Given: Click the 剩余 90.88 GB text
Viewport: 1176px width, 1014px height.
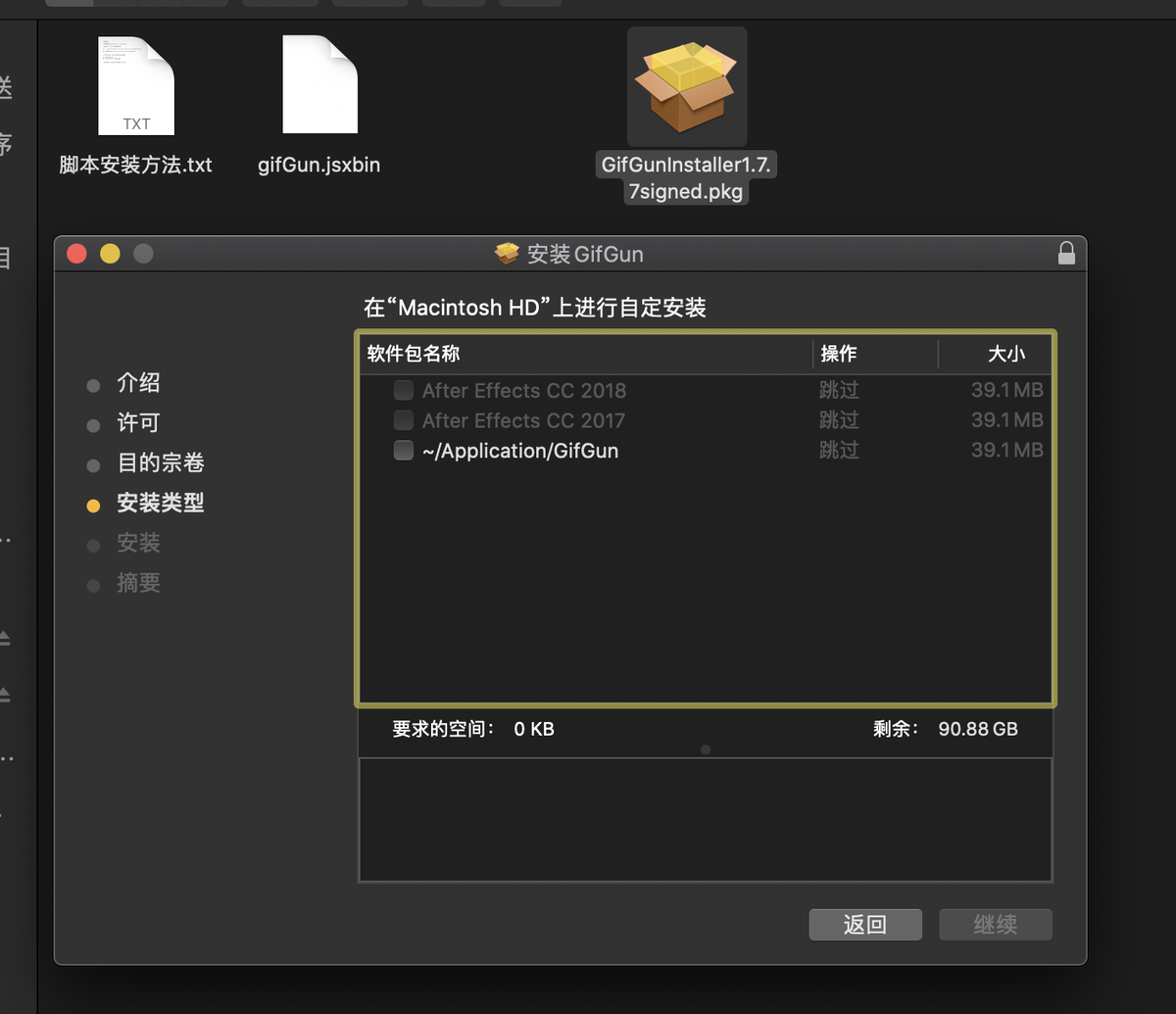Looking at the screenshot, I should pyautogui.click(x=946, y=729).
